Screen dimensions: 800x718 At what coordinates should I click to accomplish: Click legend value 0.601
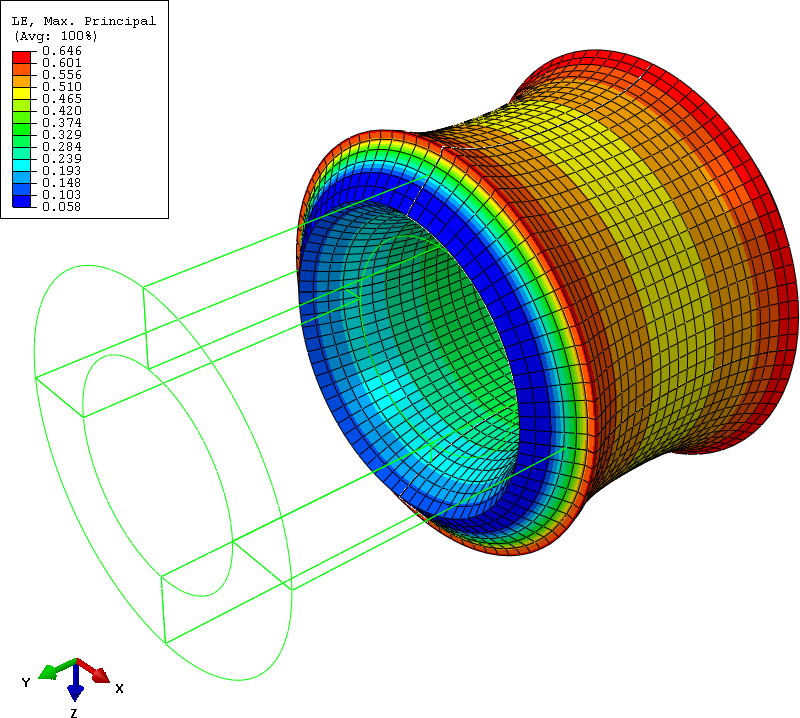coord(62,63)
